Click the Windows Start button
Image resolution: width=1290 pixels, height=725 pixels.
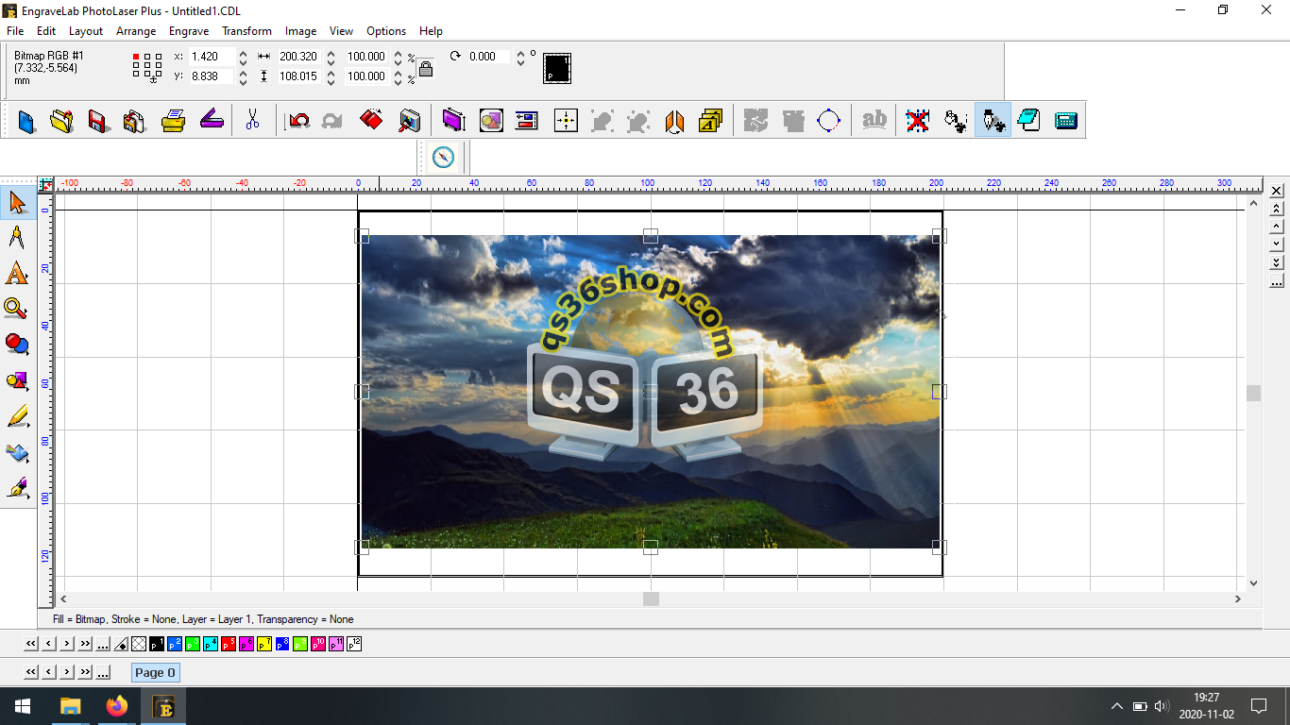pos(23,706)
